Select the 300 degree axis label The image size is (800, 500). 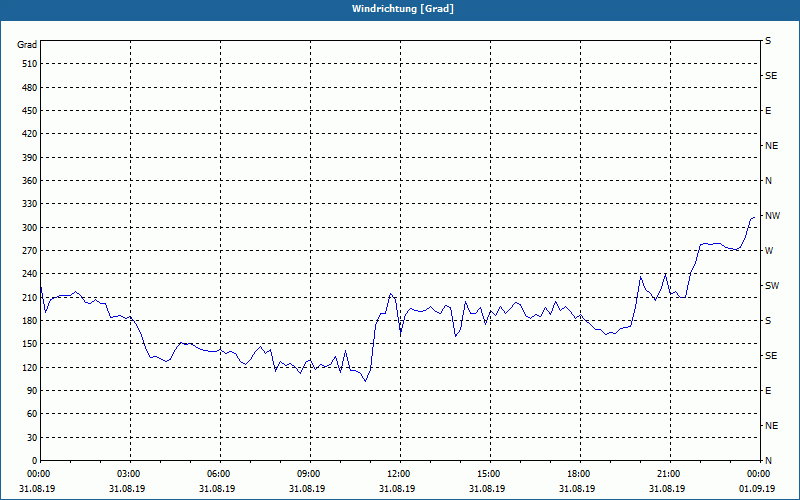[29, 228]
